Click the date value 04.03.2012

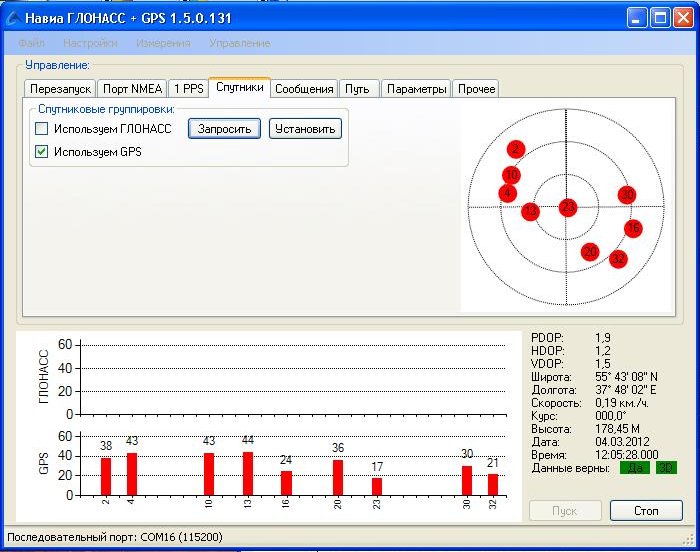coord(622,442)
